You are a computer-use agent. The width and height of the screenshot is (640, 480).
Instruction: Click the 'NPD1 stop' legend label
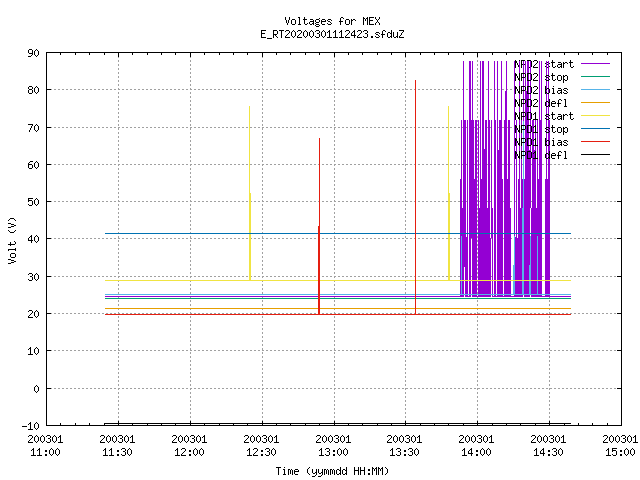coord(541,129)
